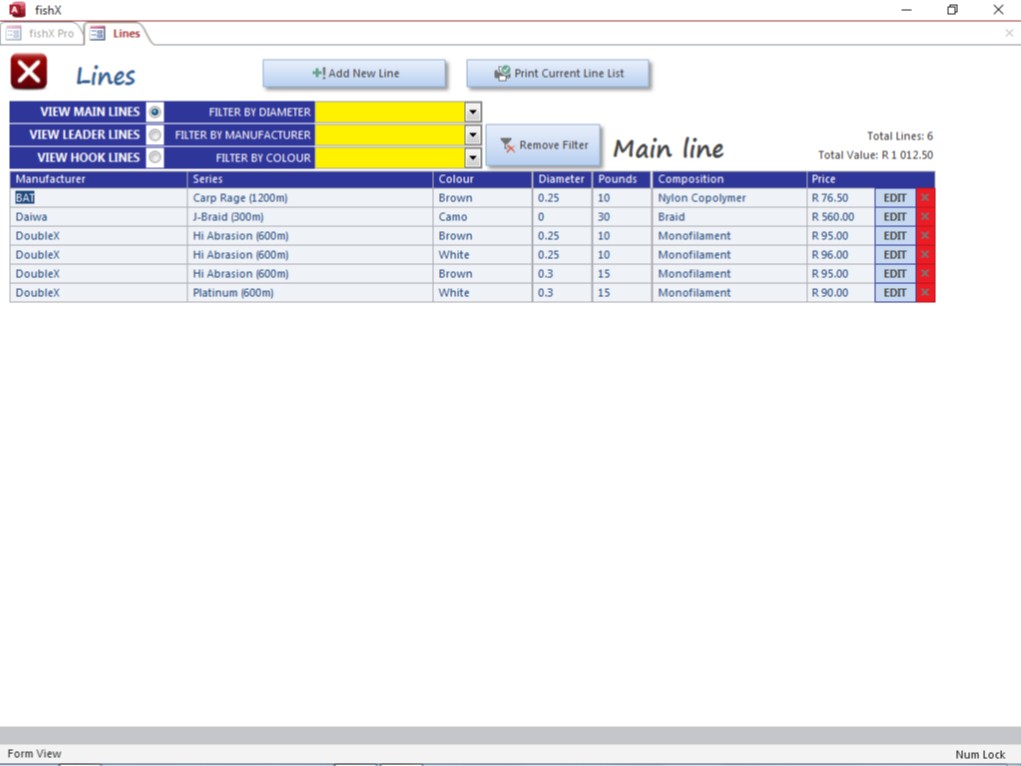The height and width of the screenshot is (766, 1021).
Task: Select the View Leader Lines radio button
Action: pyautogui.click(x=155, y=135)
